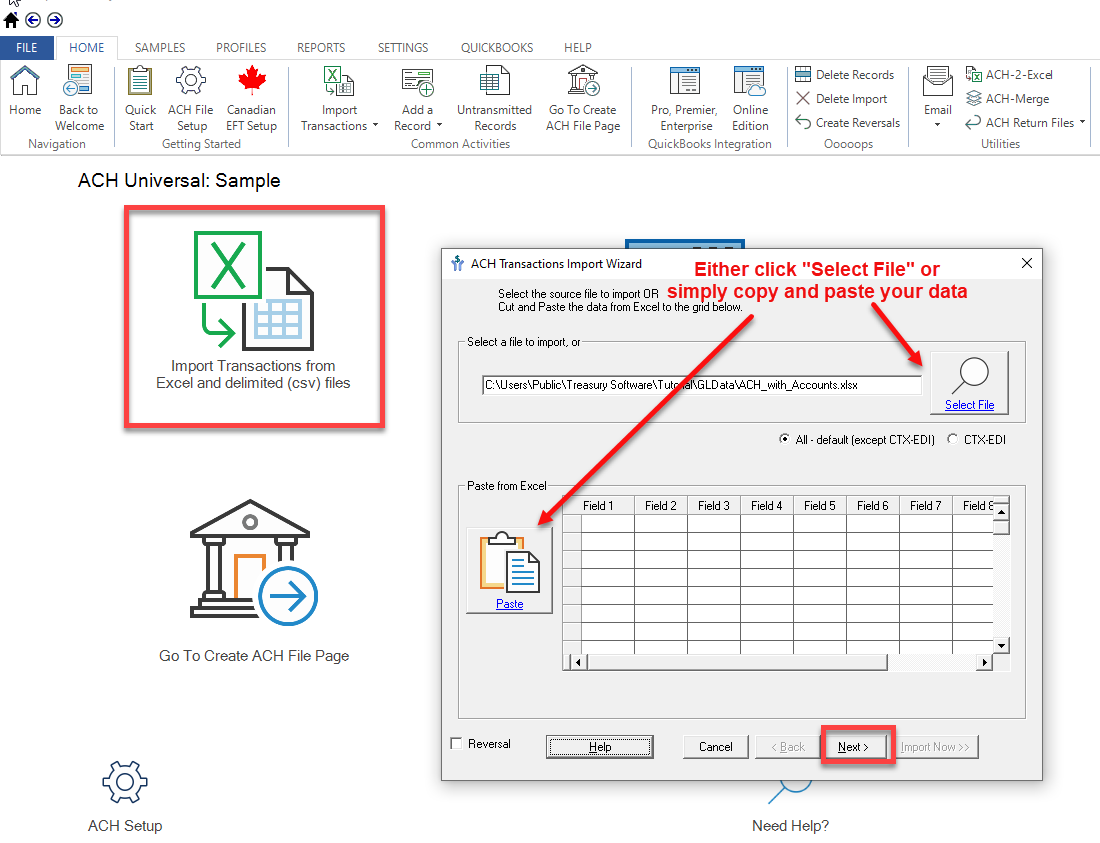Image resolution: width=1100 pixels, height=843 pixels.
Task: Click the Paste clipboard button
Action: tap(509, 570)
